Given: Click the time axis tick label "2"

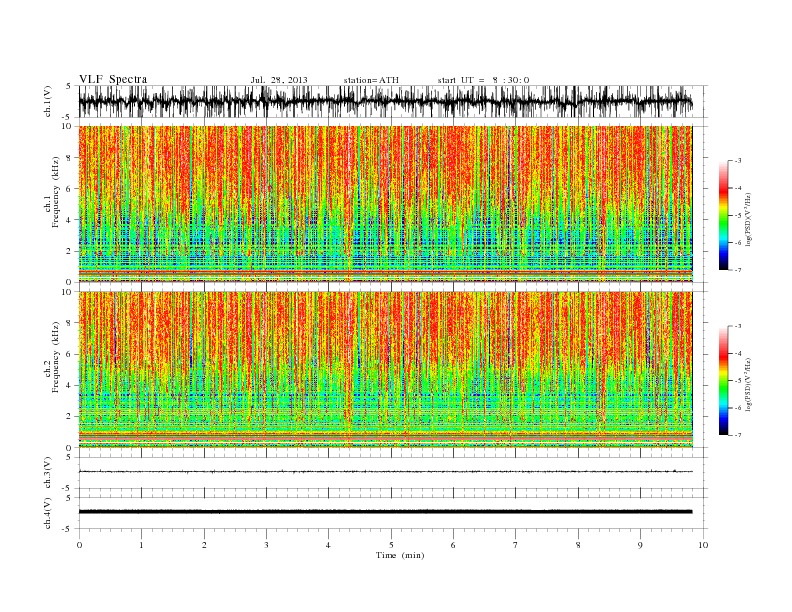Looking at the screenshot, I should point(204,545).
